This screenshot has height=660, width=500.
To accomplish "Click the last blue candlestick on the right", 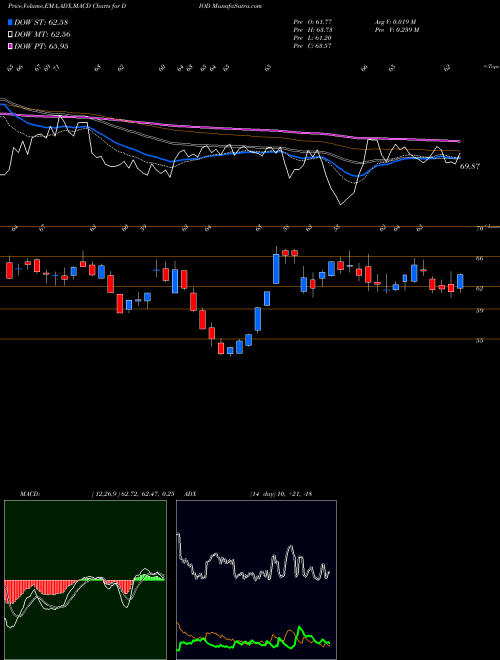I will coord(460,281).
